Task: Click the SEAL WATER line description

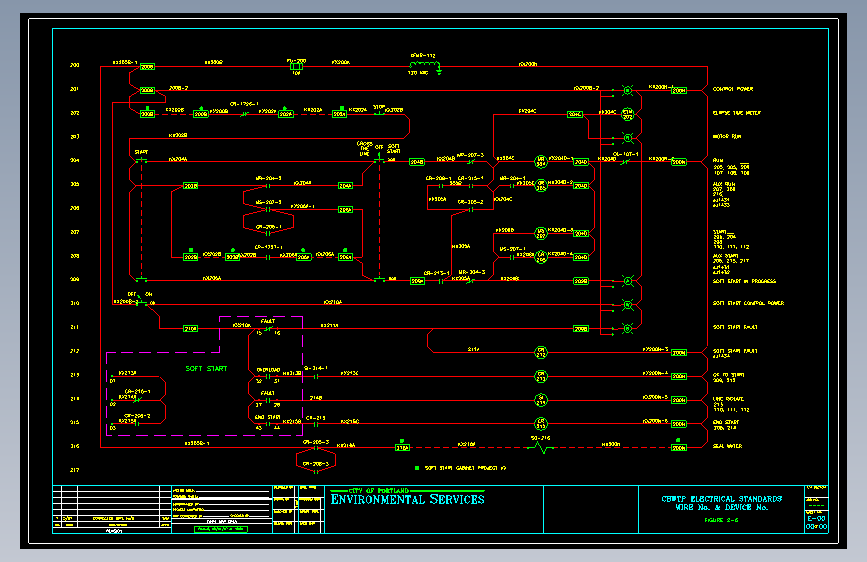Action: coord(728,446)
